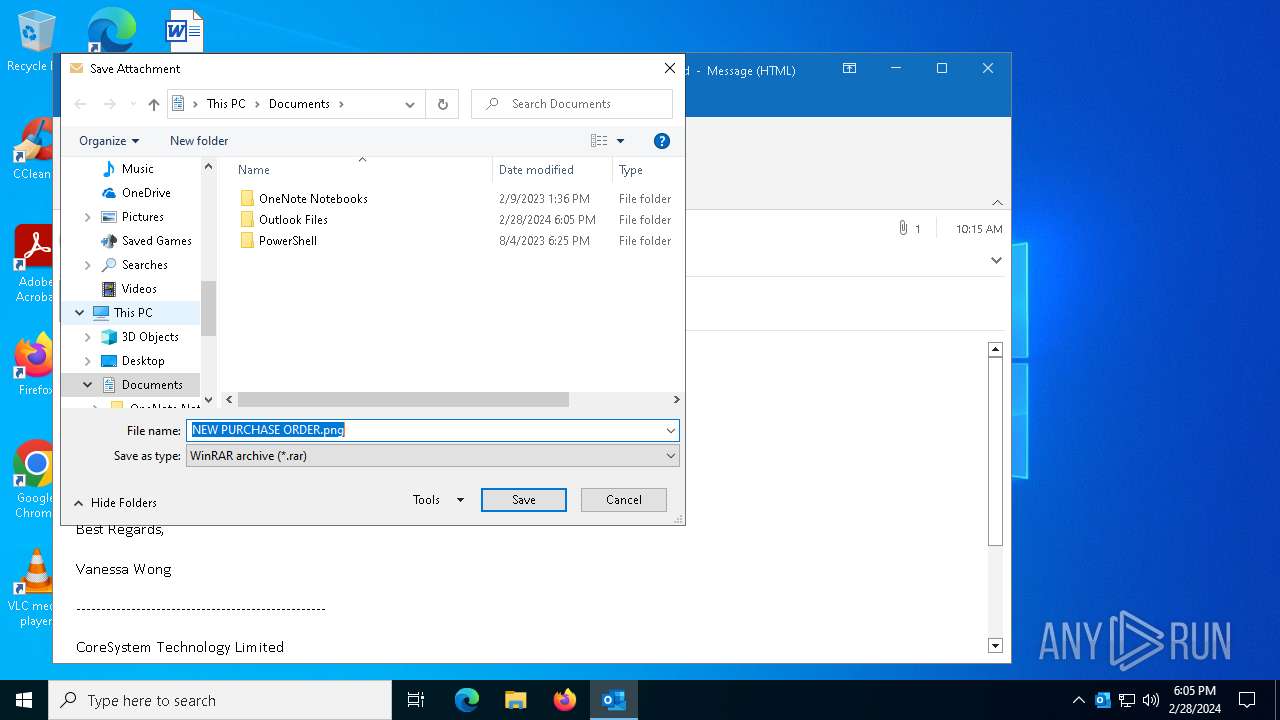The width and height of the screenshot is (1280, 720).
Task: Open the view options dropdown arrow
Action: [620, 141]
